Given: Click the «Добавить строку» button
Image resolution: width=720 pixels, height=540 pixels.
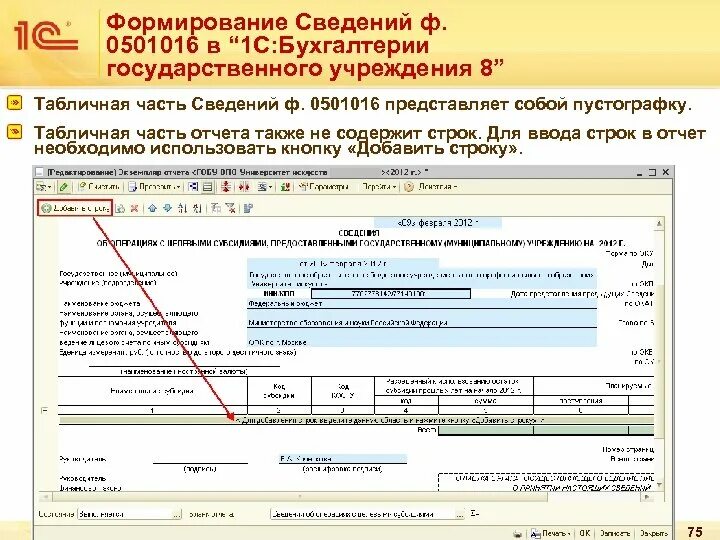Looking at the screenshot, I should (75, 208).
